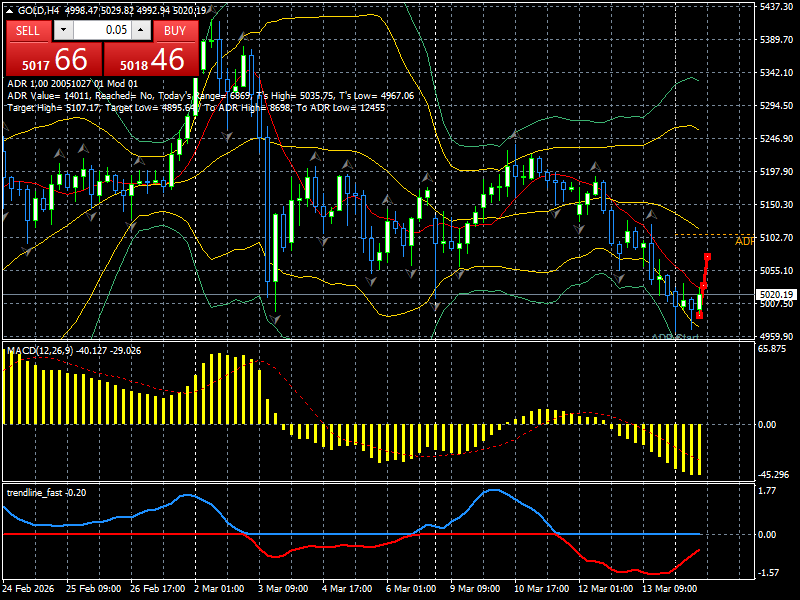The width and height of the screenshot is (800, 600).
Task: Click the 5055.10 price scale label
Action: [x=776, y=270]
